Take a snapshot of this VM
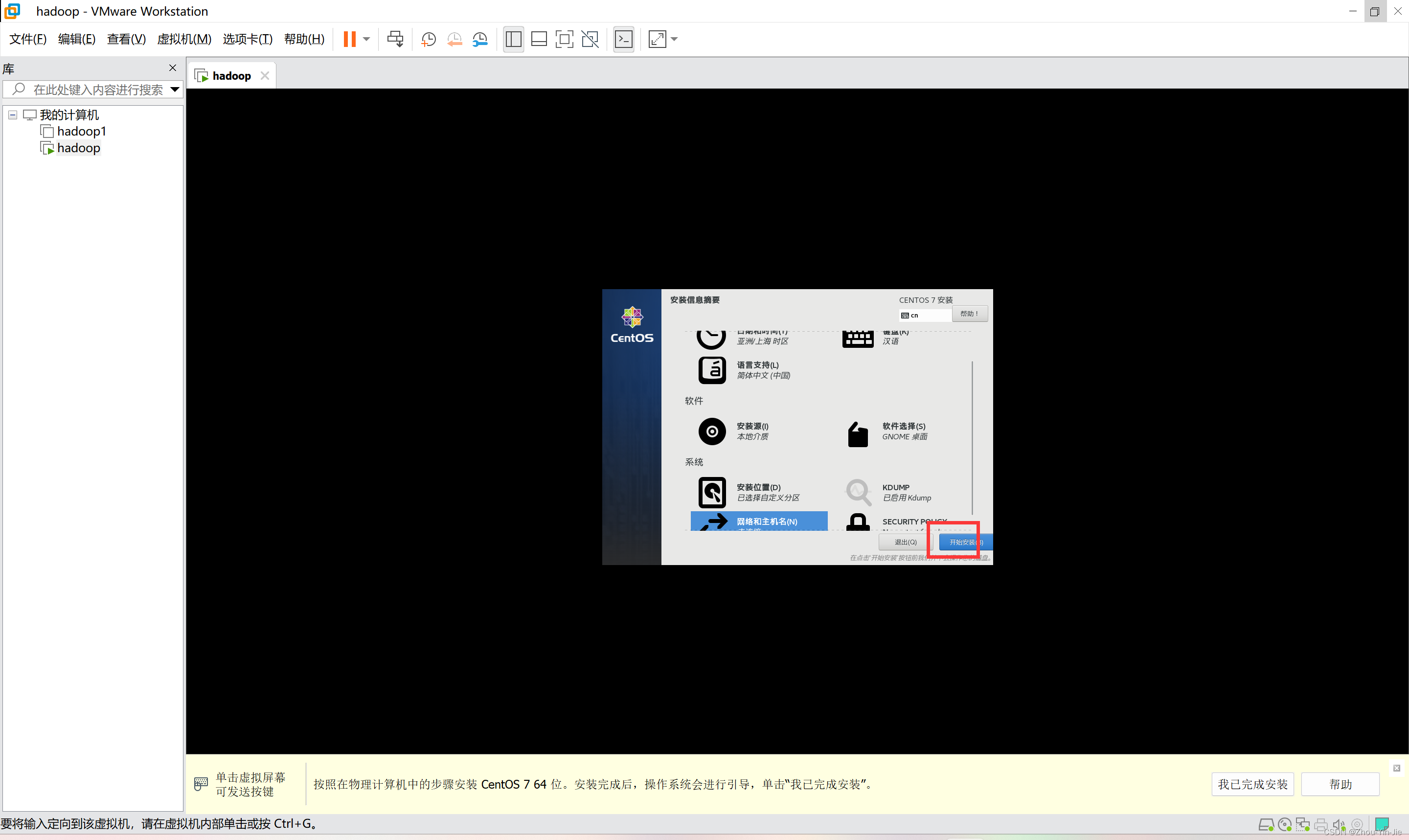The width and height of the screenshot is (1409, 840). coord(429,39)
